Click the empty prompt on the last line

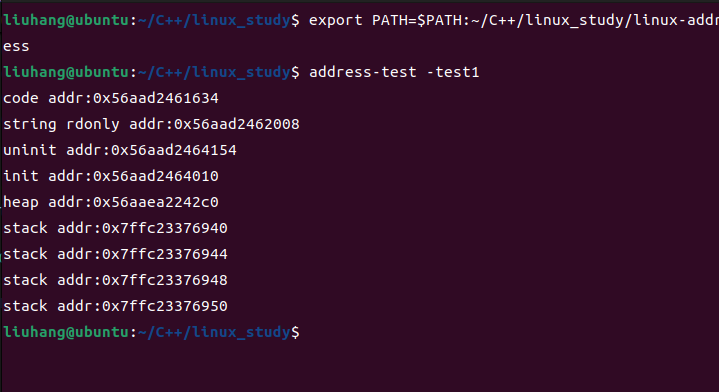(151, 332)
